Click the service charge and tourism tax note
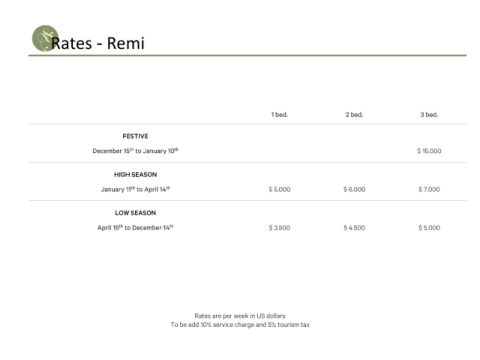 (240, 325)
